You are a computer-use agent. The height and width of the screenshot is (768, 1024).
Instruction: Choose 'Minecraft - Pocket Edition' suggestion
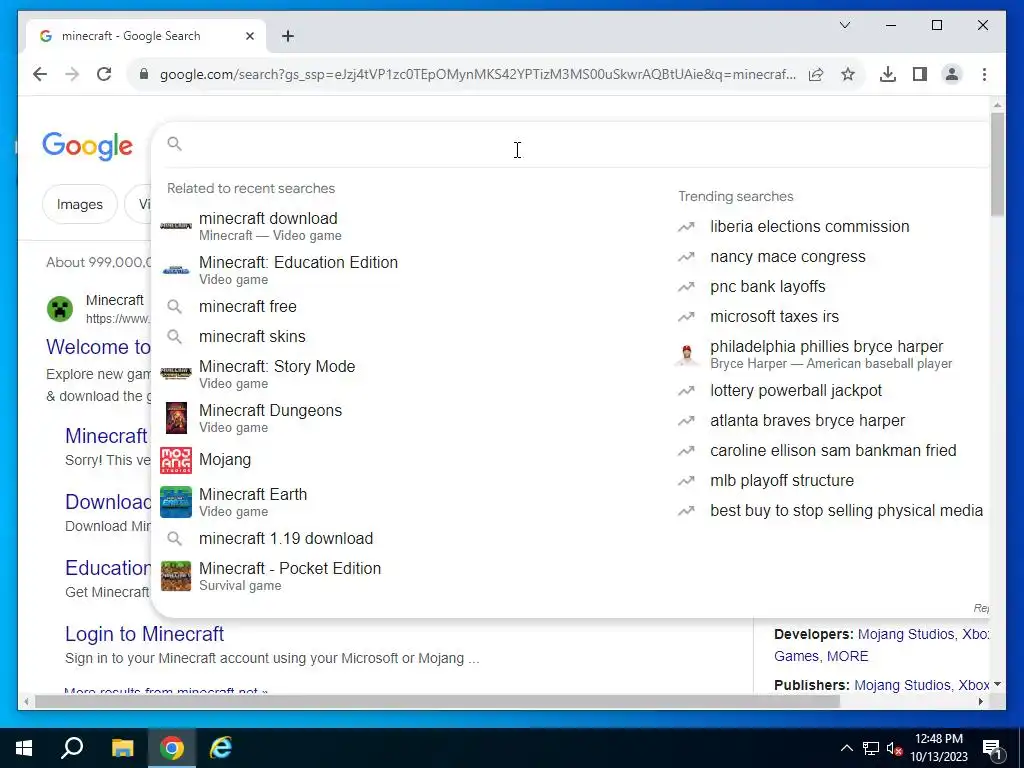pyautogui.click(x=411, y=576)
